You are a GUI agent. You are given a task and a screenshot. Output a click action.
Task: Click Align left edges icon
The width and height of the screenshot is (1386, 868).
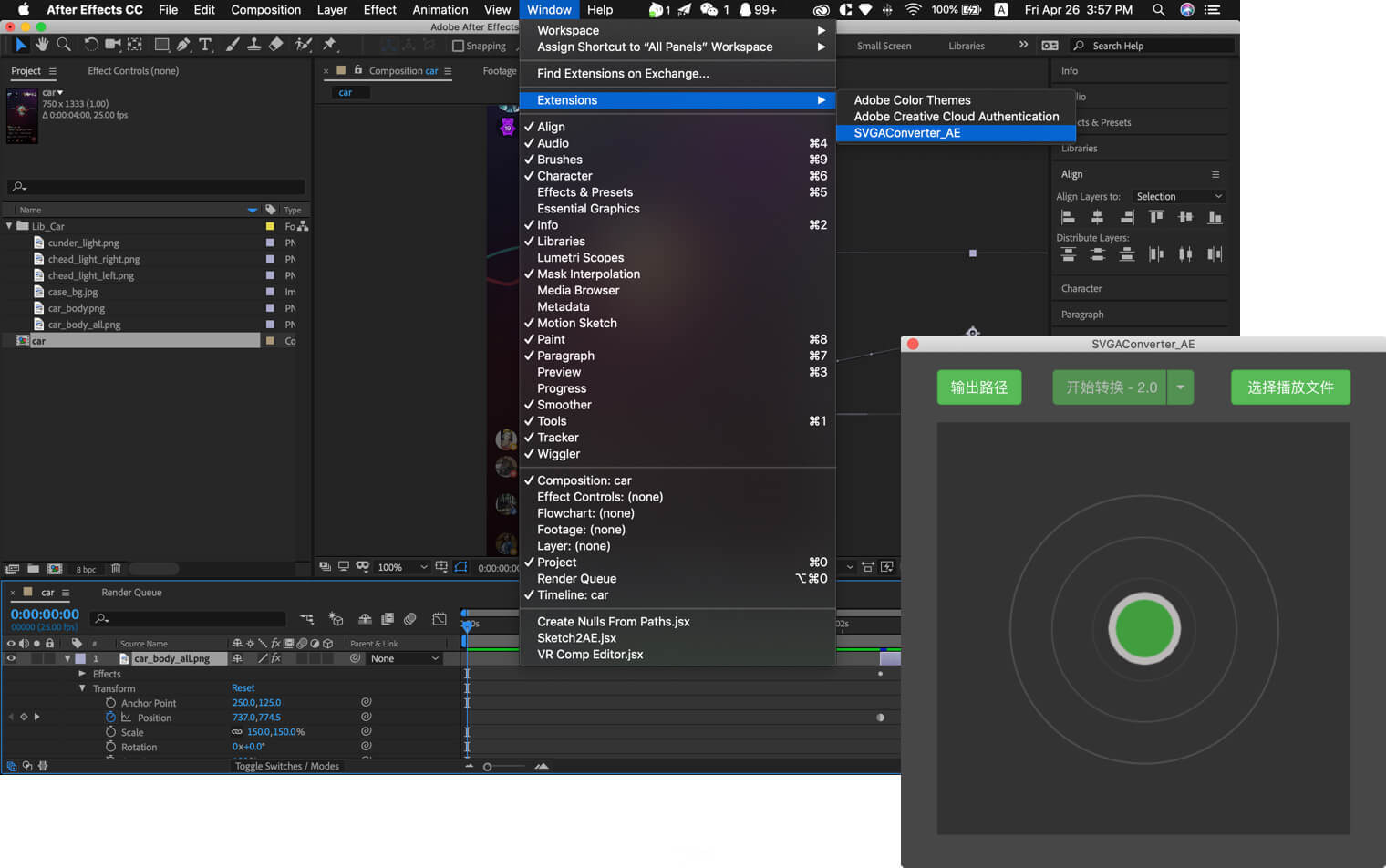pos(1068,217)
